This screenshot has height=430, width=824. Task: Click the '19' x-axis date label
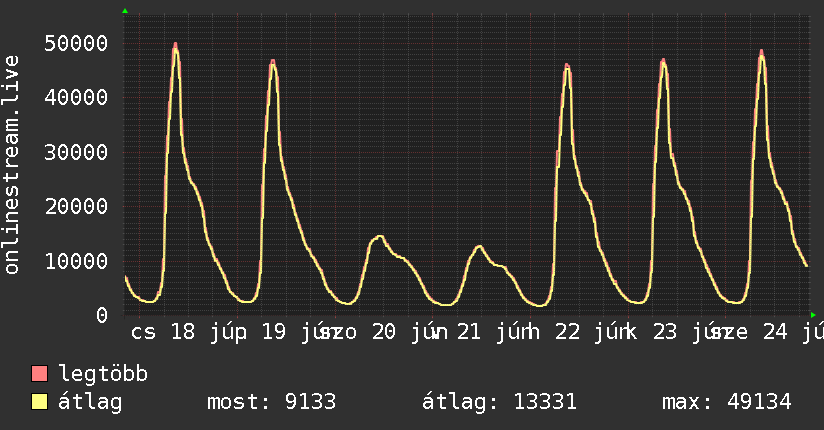[x=274, y=332]
